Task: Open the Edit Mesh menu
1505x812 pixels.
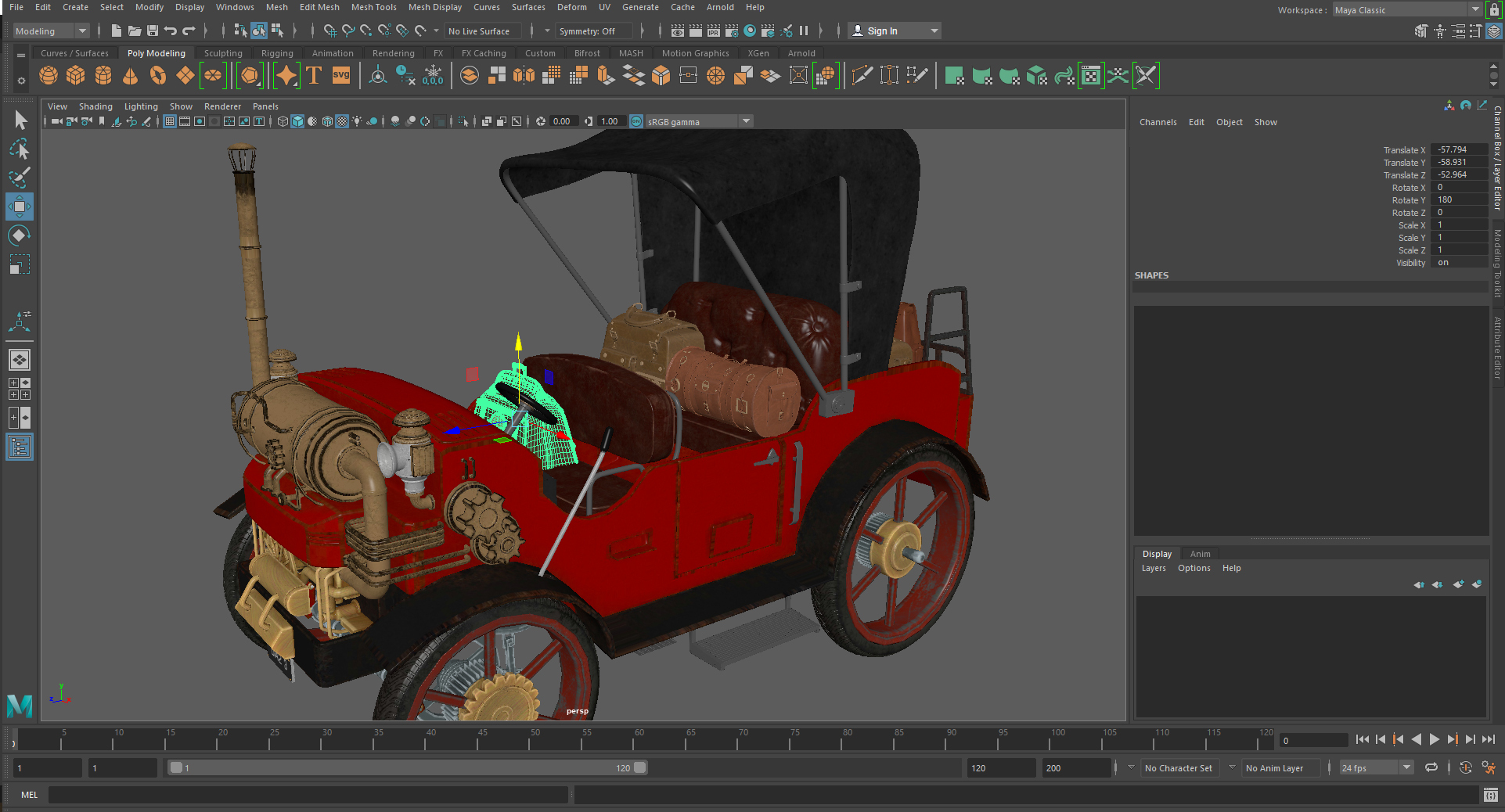Action: 319,7
